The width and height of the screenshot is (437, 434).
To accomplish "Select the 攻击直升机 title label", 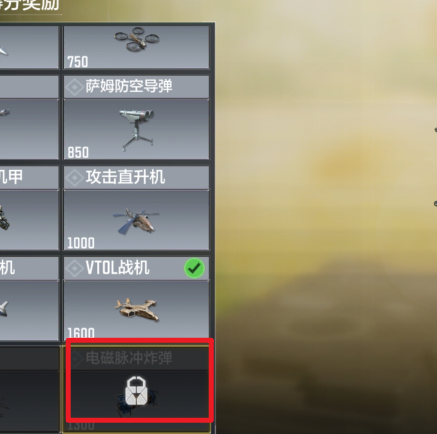I will 125,177.
